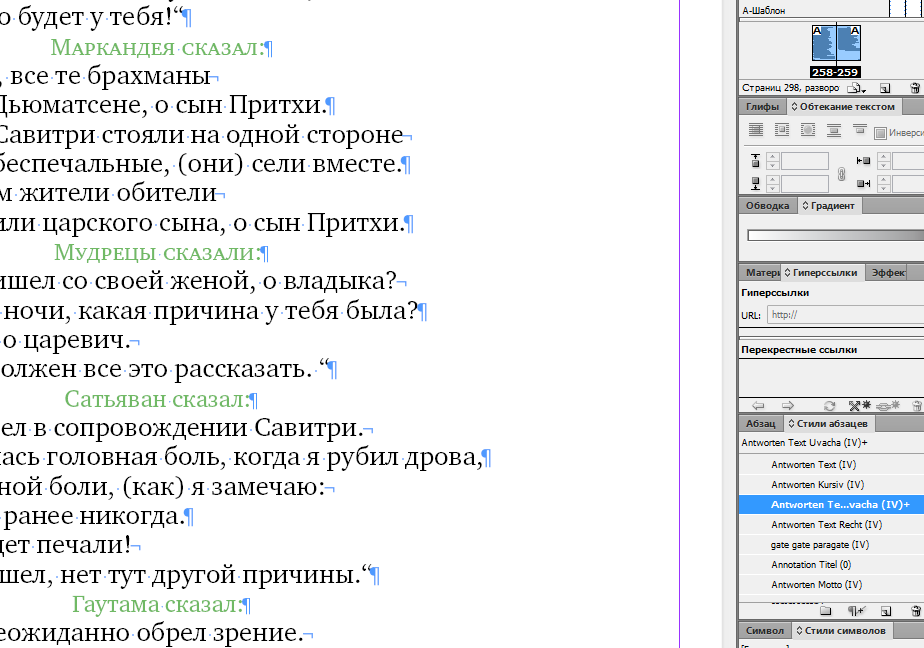Screen dimensions: 924x648
Task: Click the gradient ramp bar
Action: tap(836, 235)
